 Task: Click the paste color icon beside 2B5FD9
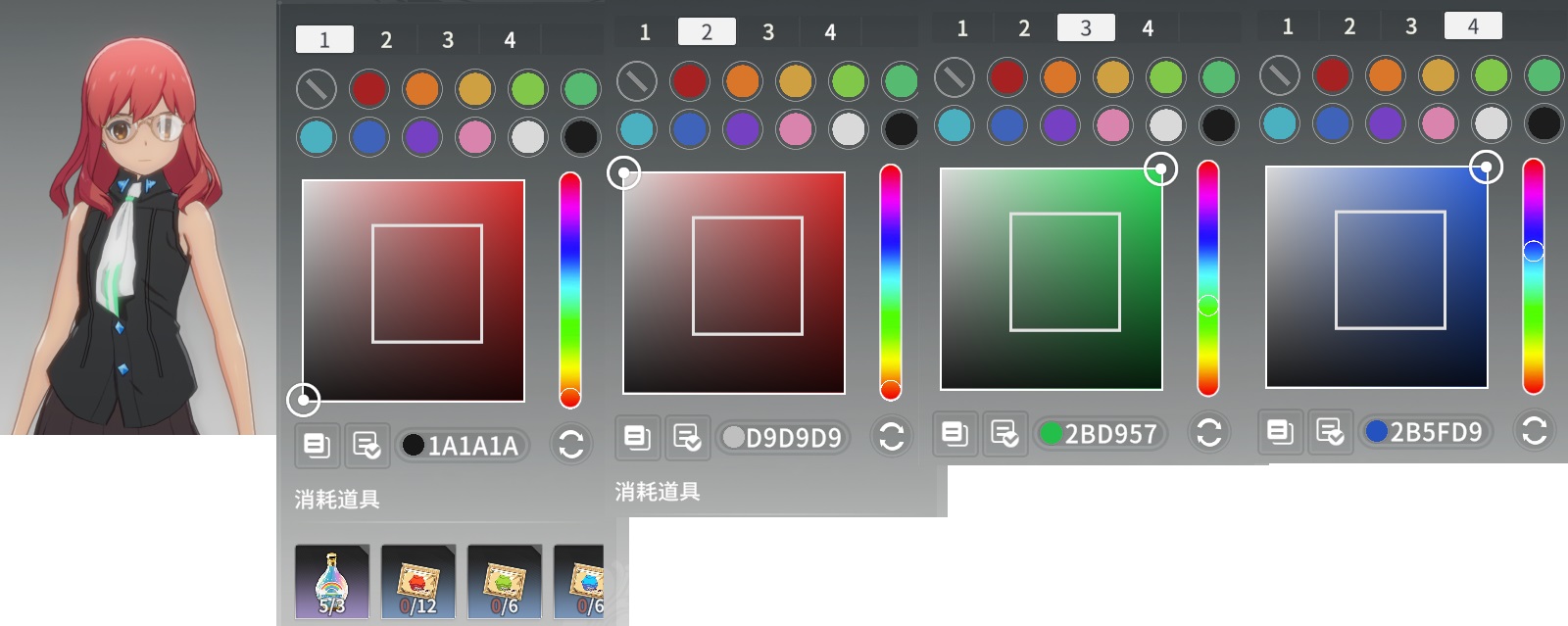pyautogui.click(x=1330, y=431)
